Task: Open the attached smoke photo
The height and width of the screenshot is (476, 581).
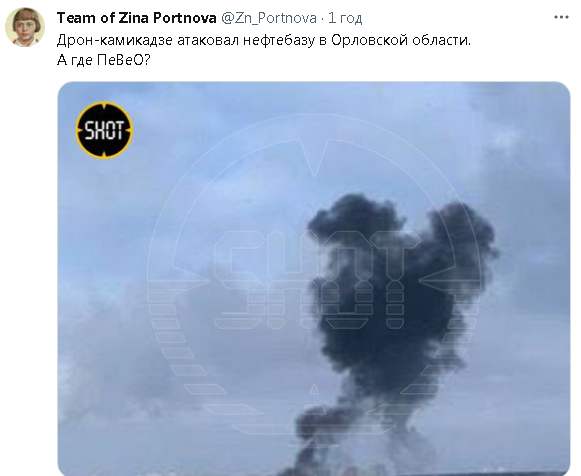Action: coord(314,279)
